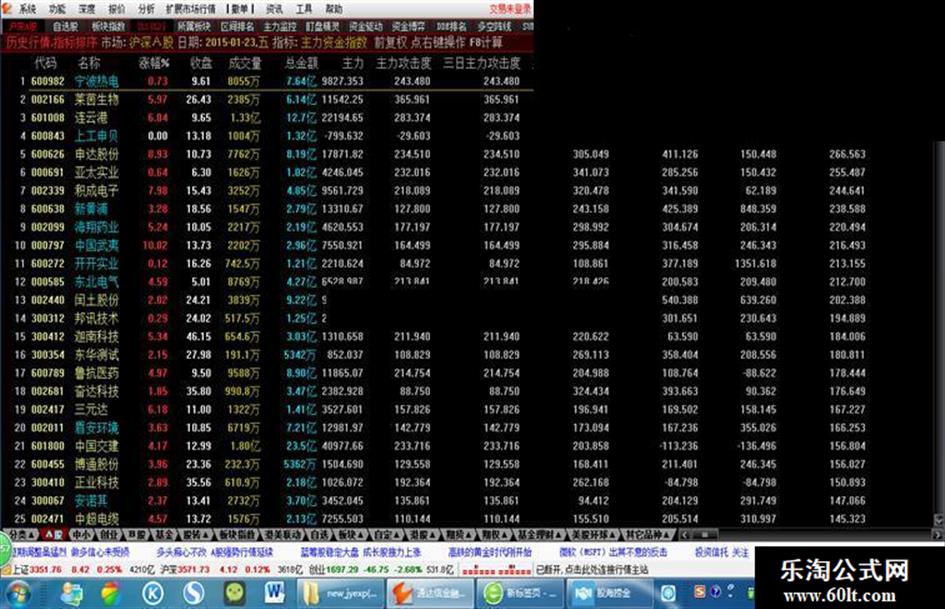Expand the 其它品种 bottom tab
The image size is (945, 609).
tap(648, 535)
